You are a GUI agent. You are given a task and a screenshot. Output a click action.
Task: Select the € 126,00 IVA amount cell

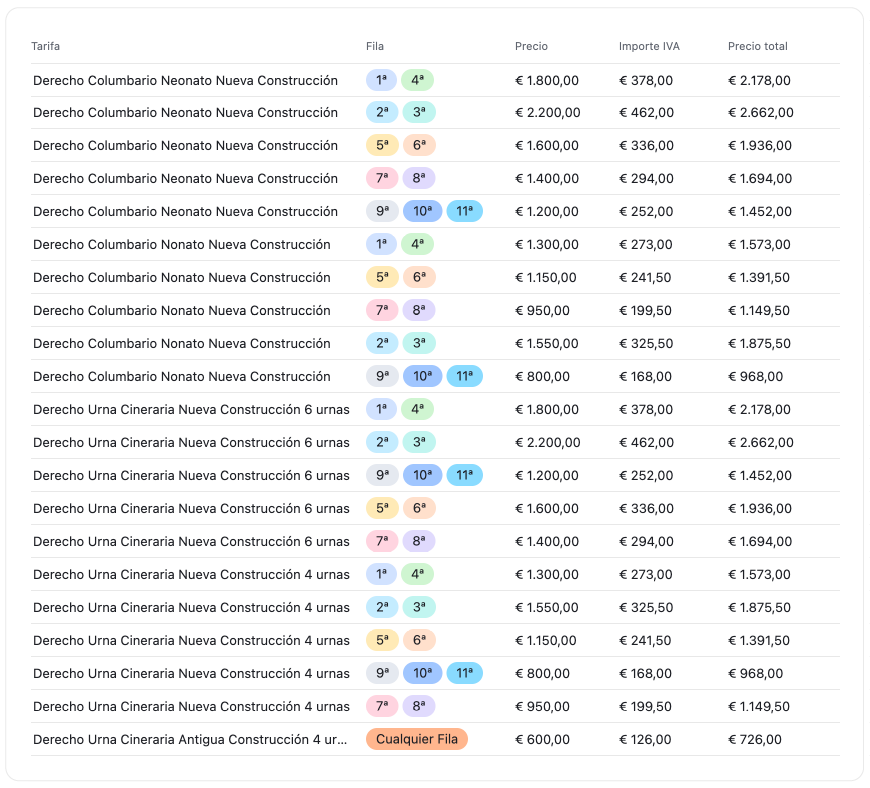pos(645,739)
